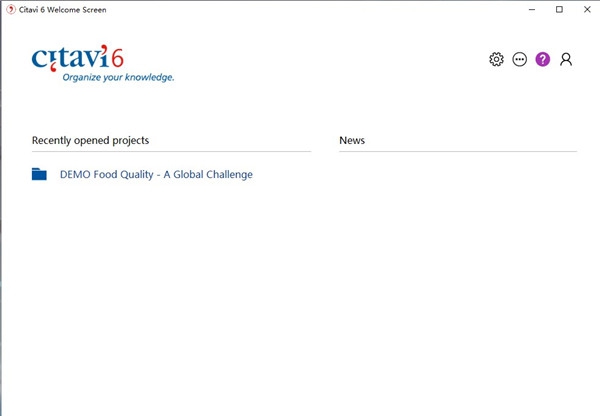Screen dimensions: 600x416
Task: Click the more options ellipsis icon
Action: [x=520, y=59]
